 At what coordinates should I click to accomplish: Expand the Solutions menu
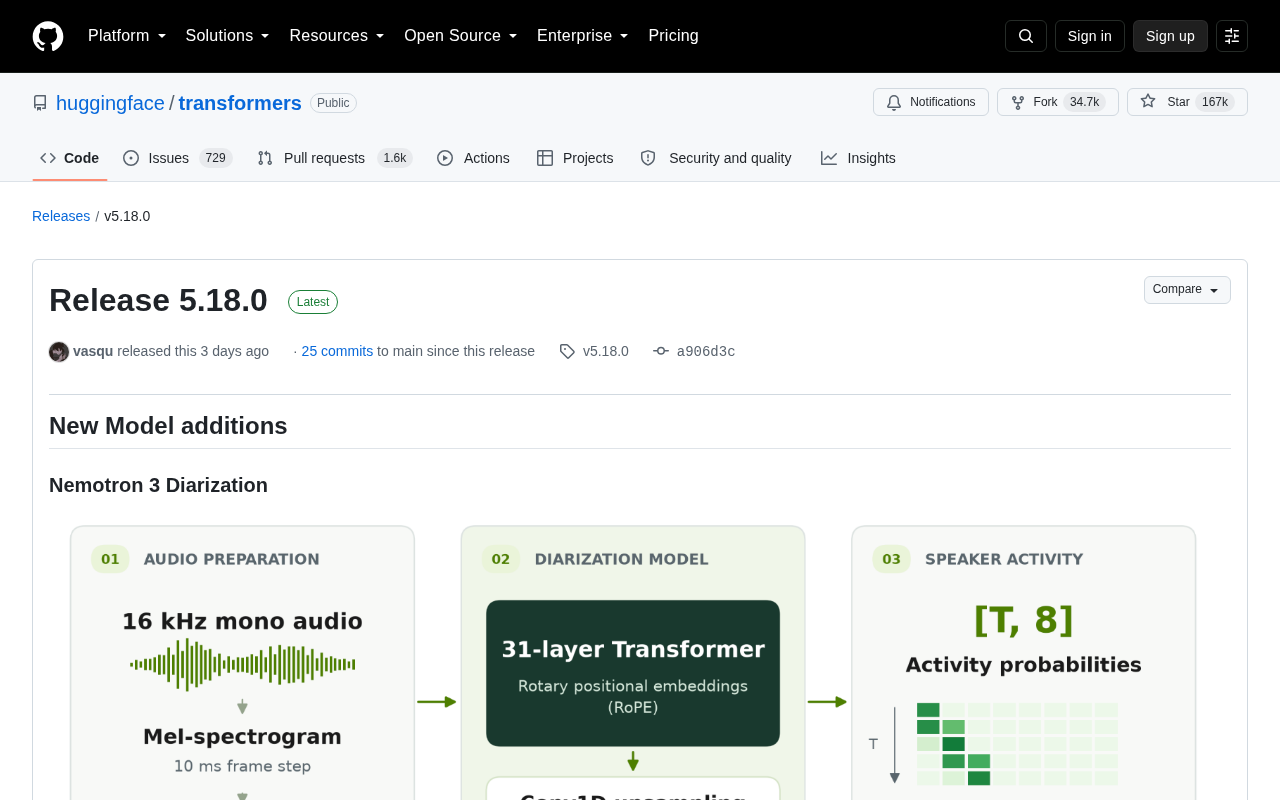[228, 36]
